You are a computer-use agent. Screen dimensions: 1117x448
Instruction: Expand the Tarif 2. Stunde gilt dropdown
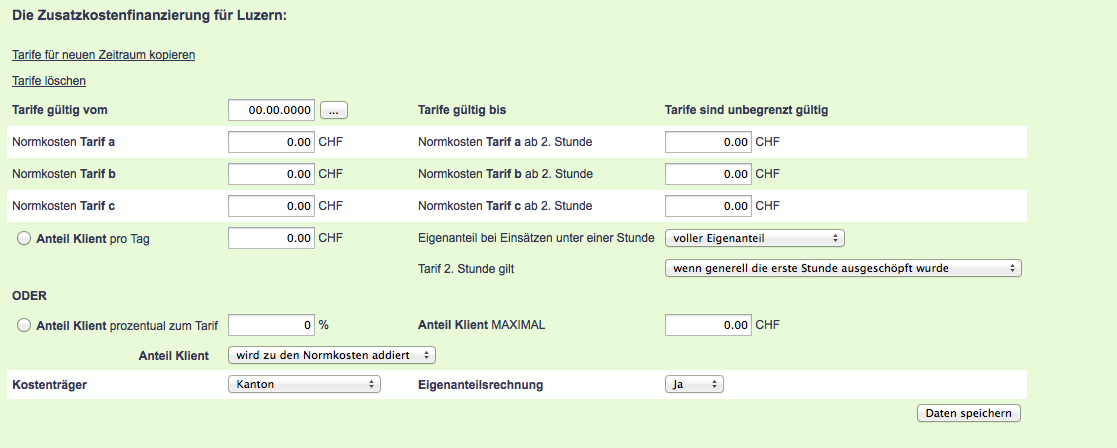tap(842, 268)
